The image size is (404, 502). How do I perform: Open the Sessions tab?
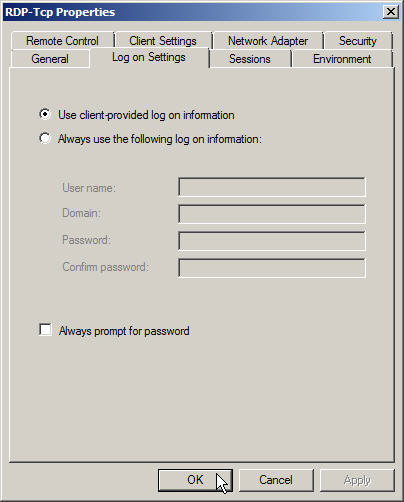tap(250, 59)
